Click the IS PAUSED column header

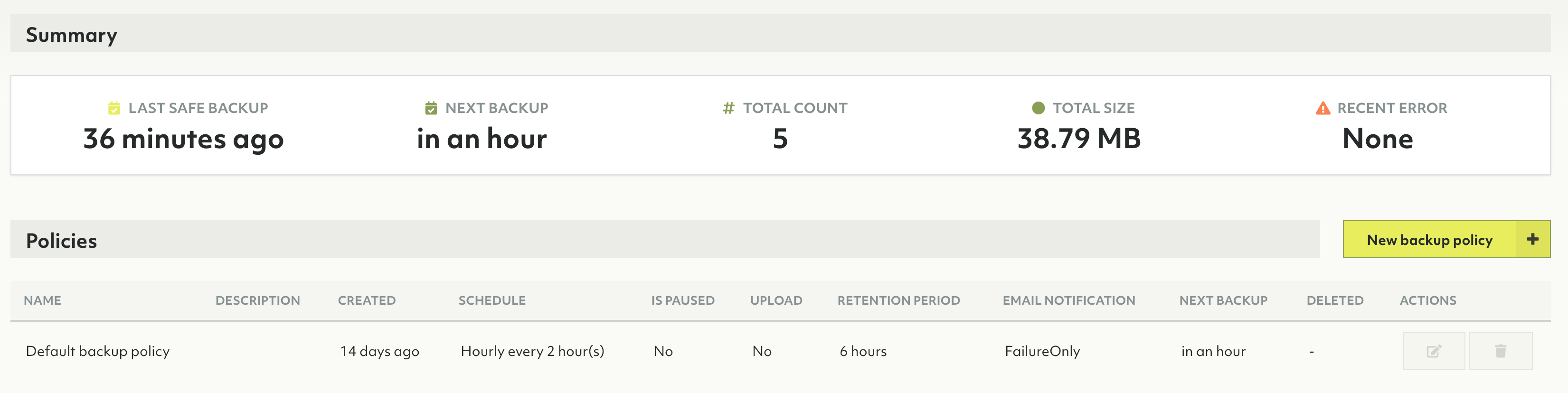click(x=682, y=300)
